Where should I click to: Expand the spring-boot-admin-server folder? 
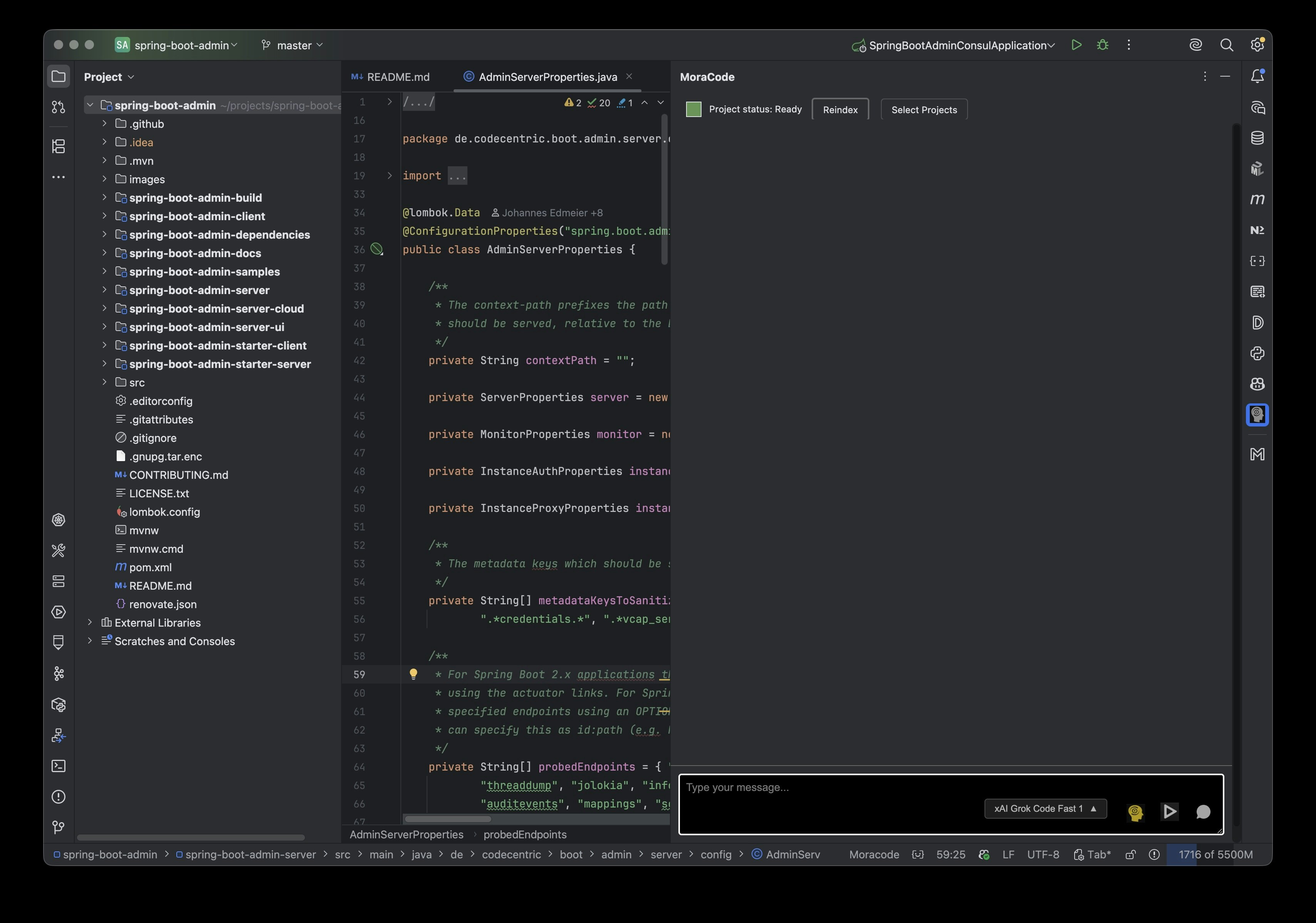point(104,290)
